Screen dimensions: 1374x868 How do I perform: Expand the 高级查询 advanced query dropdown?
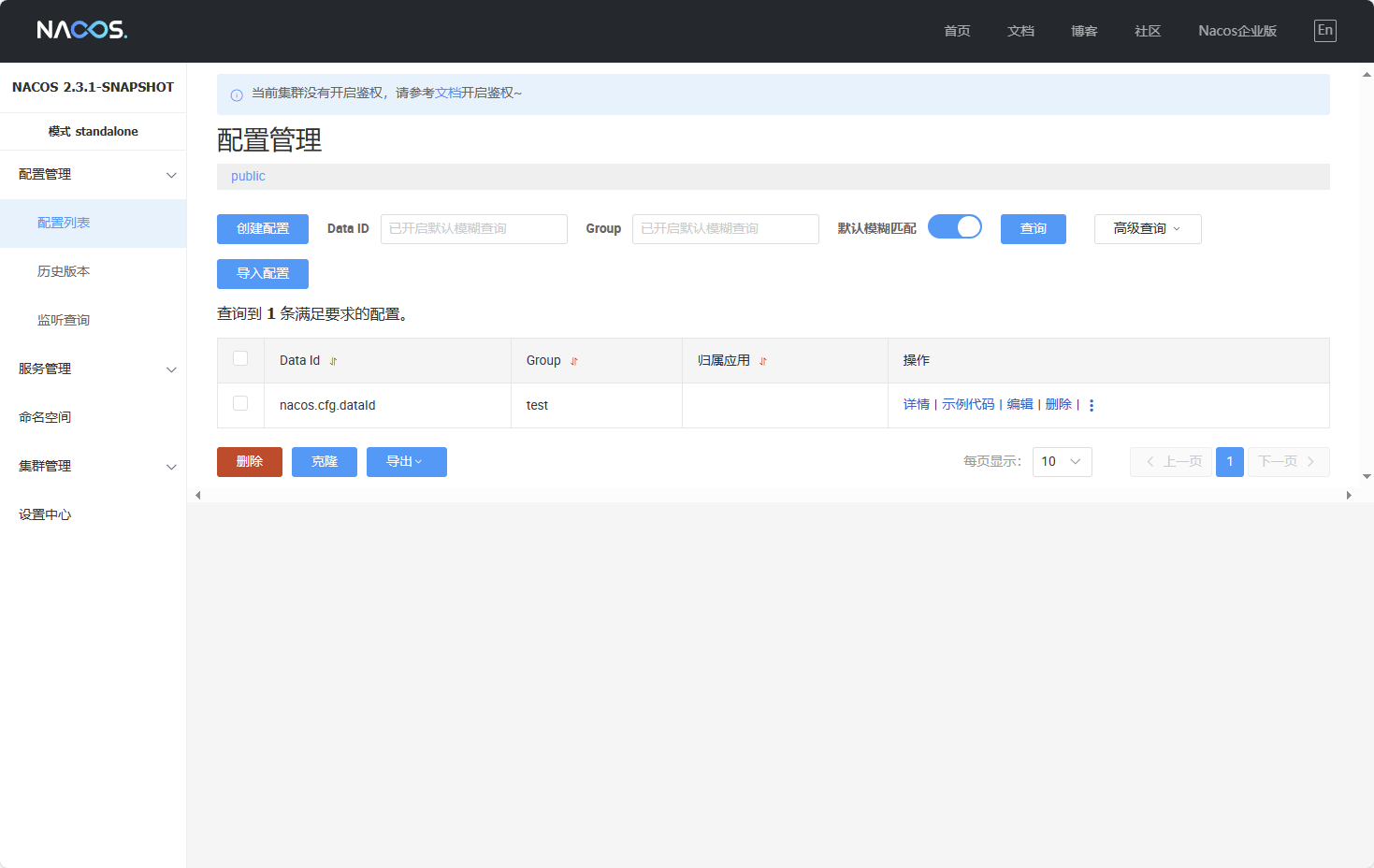tap(1147, 229)
